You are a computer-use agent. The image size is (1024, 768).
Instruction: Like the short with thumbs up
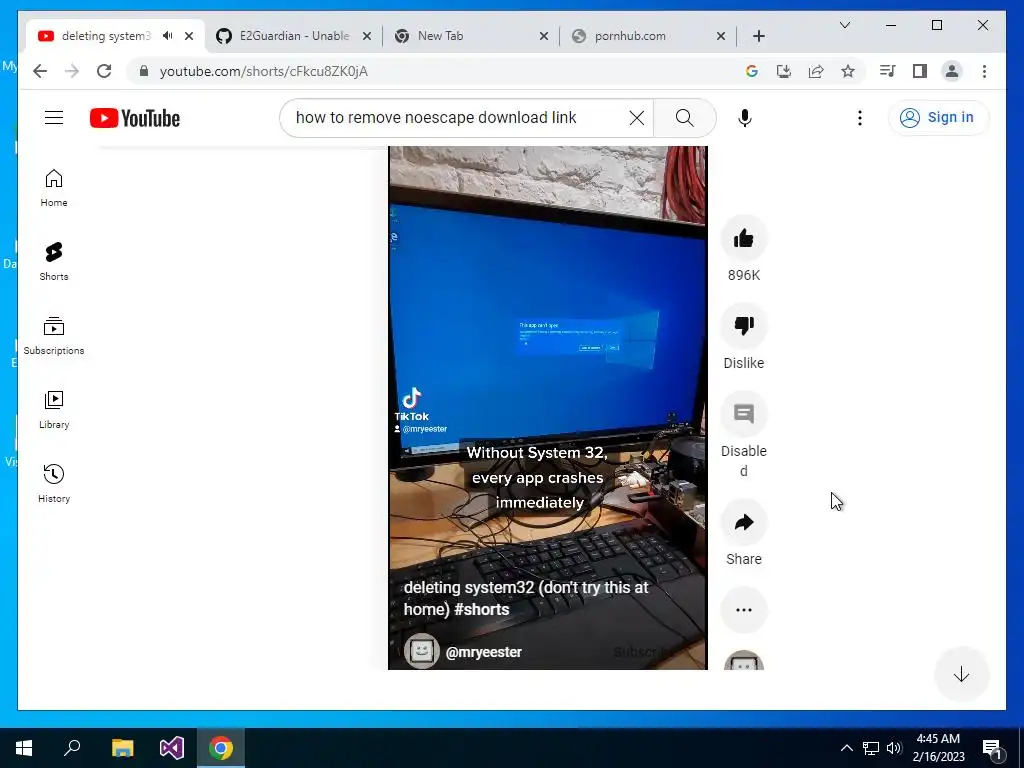(744, 238)
